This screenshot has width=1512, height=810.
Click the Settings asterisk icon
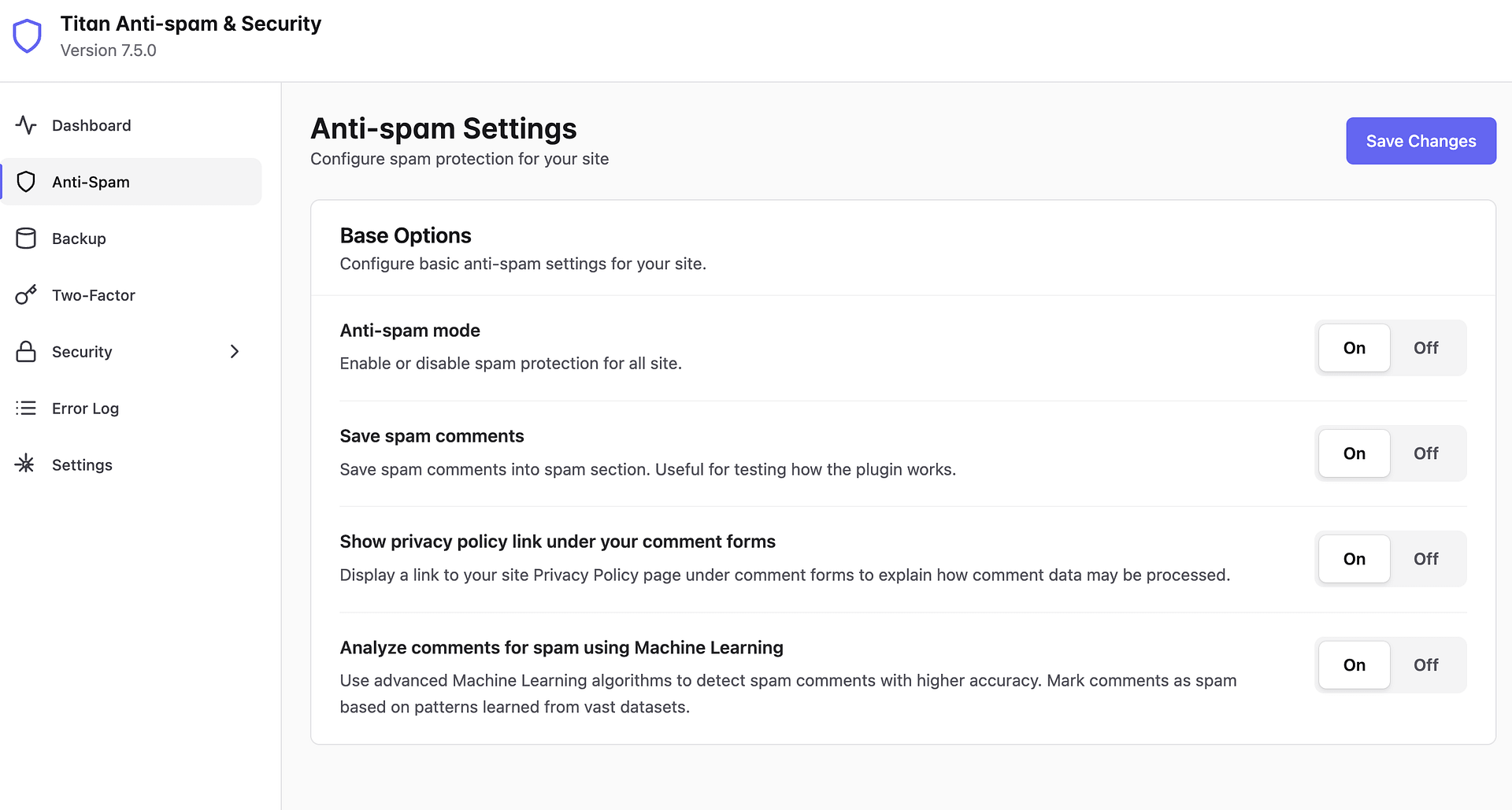(x=26, y=464)
